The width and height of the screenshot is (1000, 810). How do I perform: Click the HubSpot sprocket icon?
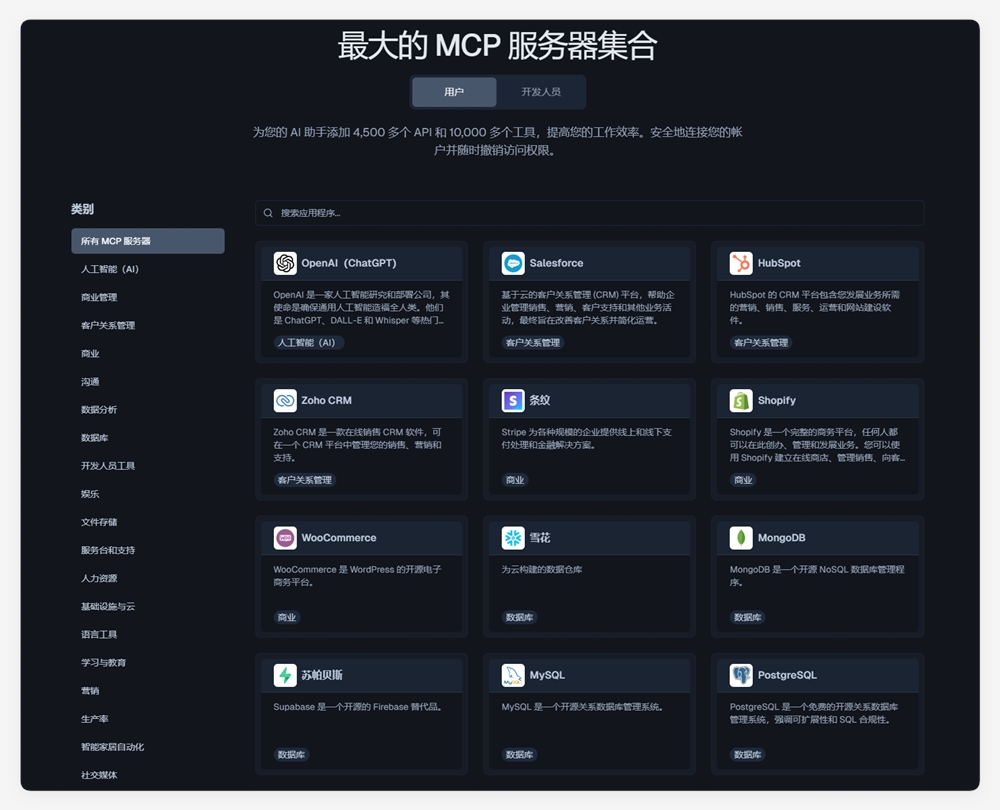click(x=741, y=263)
